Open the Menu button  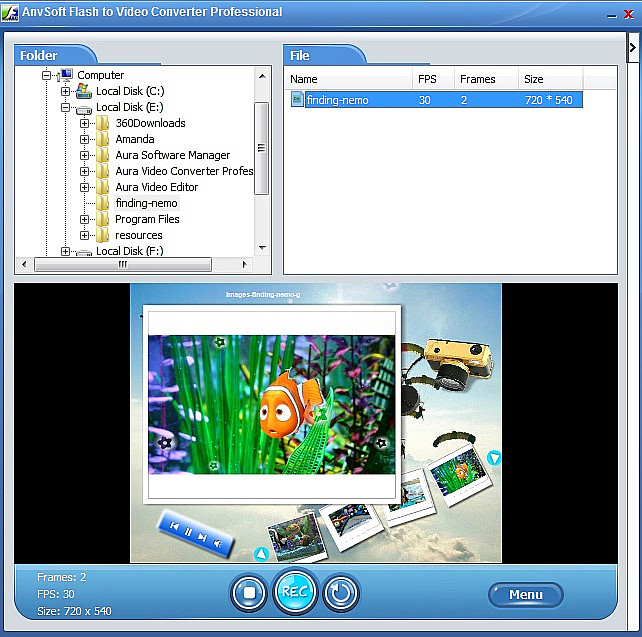[x=526, y=594]
